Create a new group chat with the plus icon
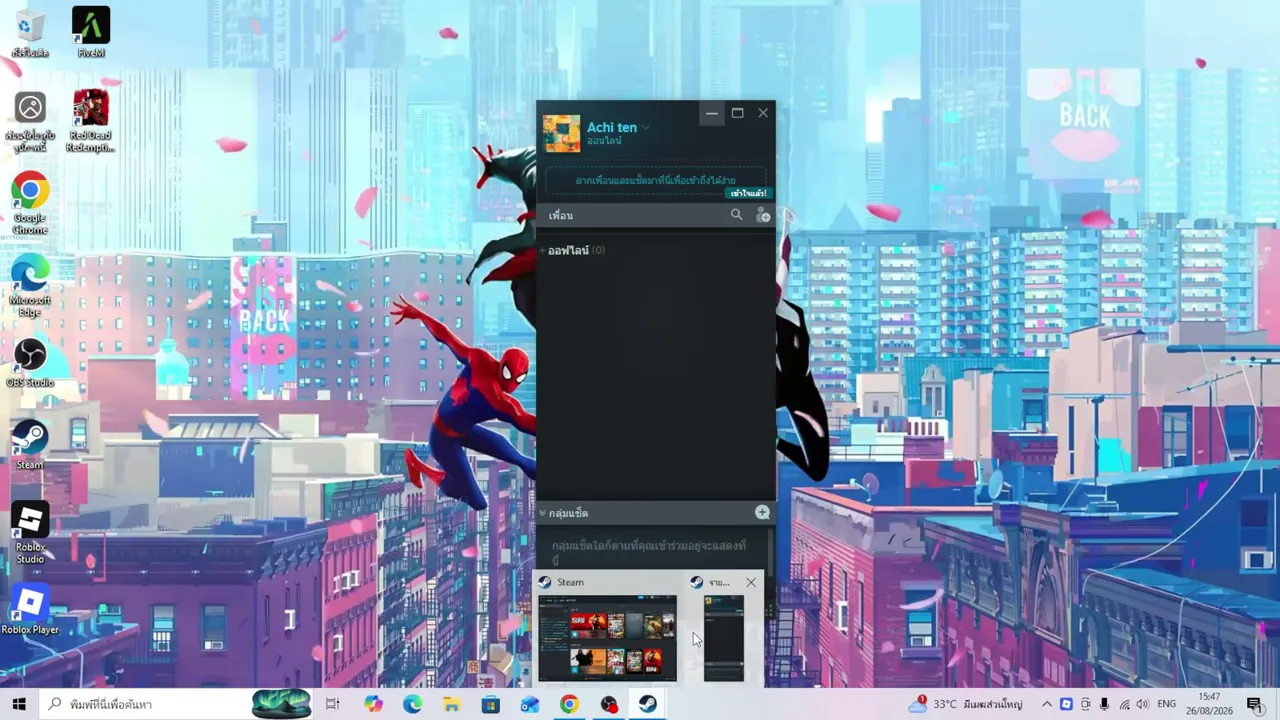 762,513
